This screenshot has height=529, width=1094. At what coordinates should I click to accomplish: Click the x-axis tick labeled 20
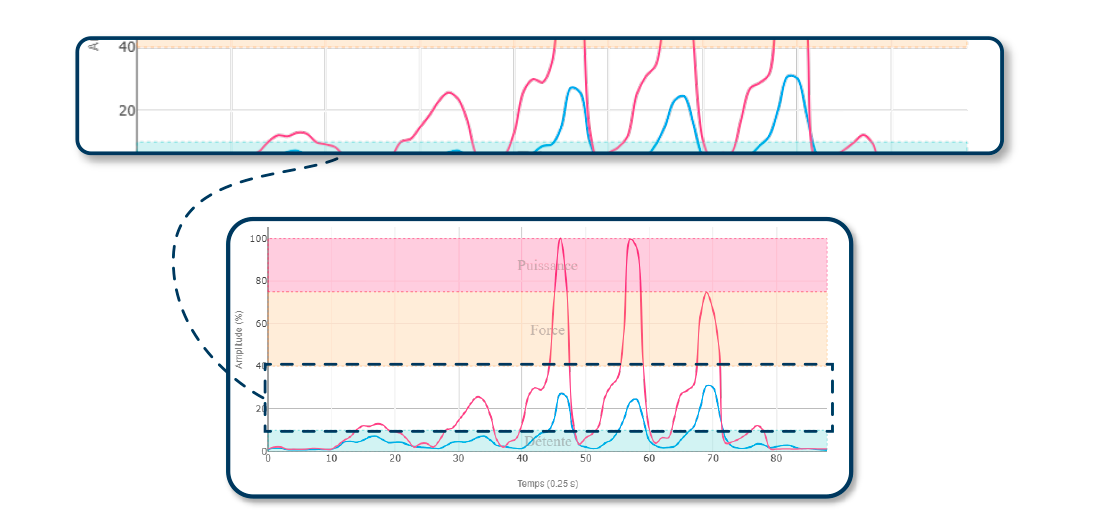pos(395,458)
